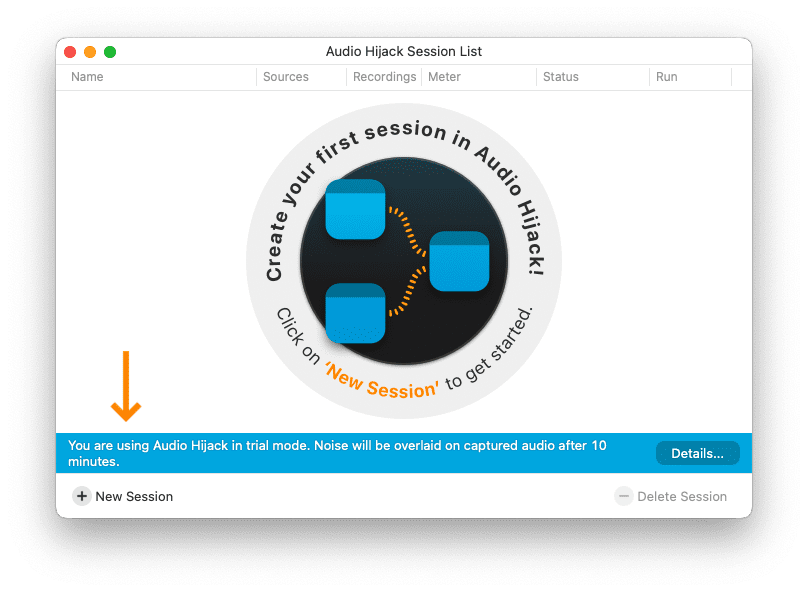Minimize the Session List window
The height and width of the screenshot is (592, 808).
90,52
